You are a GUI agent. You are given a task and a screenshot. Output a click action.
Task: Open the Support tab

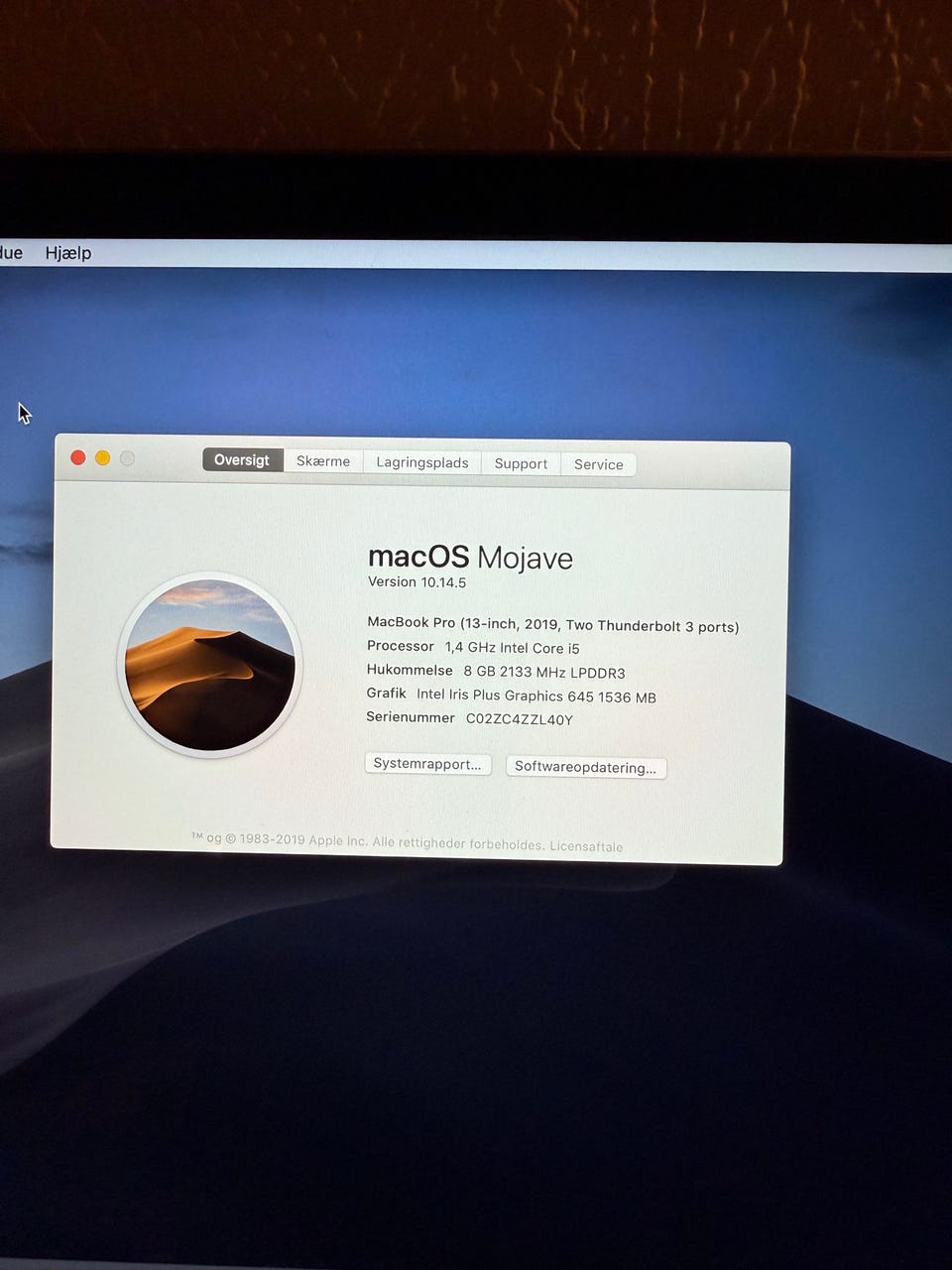tap(521, 463)
